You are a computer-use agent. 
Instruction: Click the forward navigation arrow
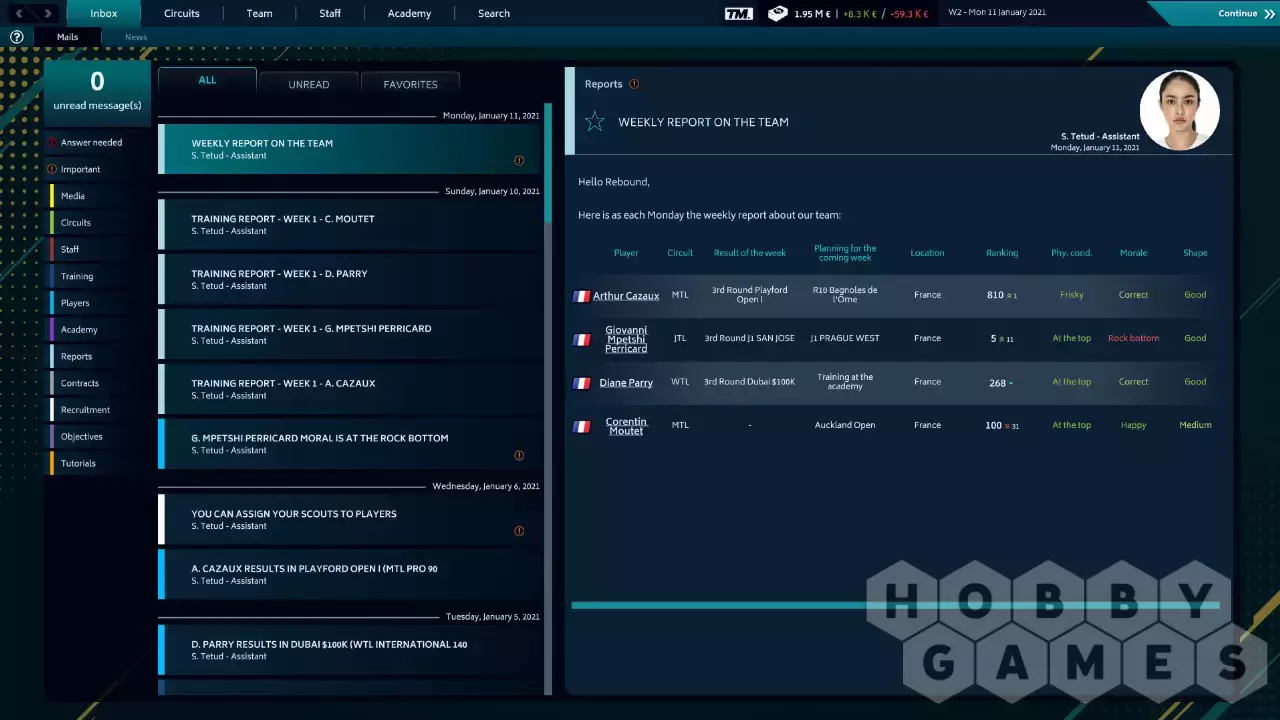[x=47, y=13]
